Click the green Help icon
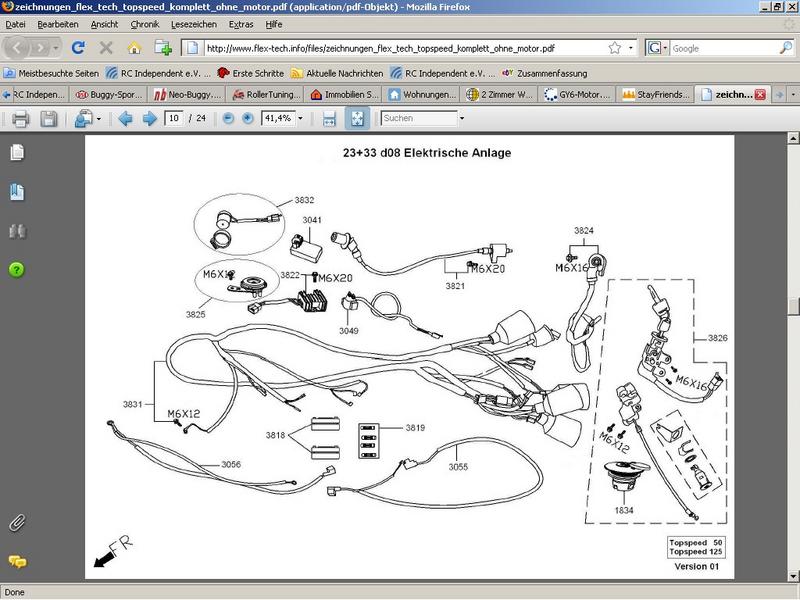 pyautogui.click(x=16, y=270)
